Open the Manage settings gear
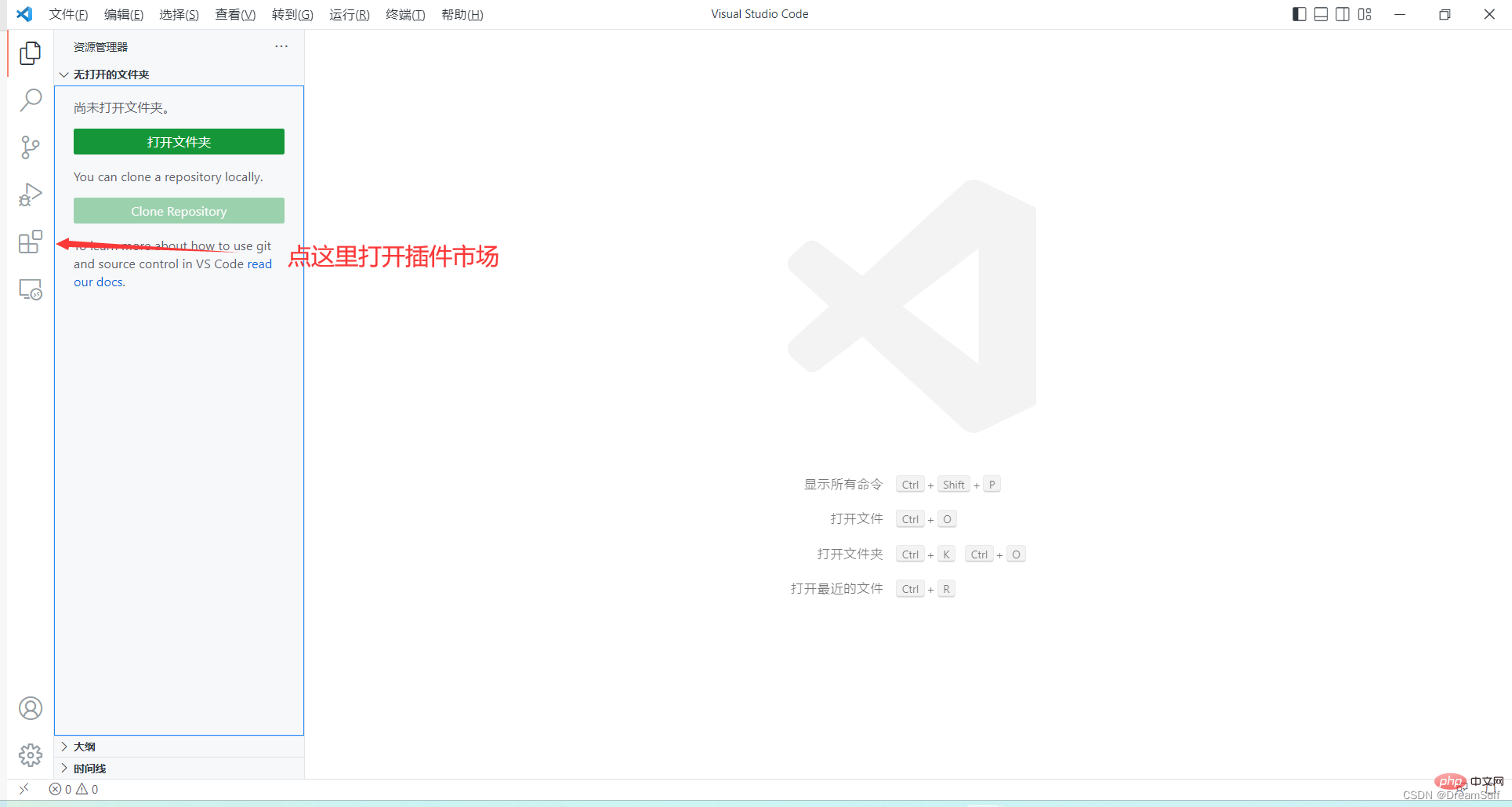The image size is (1512, 807). [30, 754]
